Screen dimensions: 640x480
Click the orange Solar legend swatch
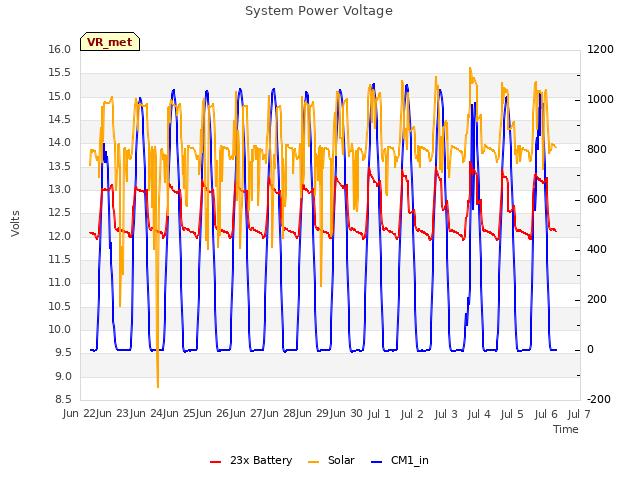click(313, 462)
